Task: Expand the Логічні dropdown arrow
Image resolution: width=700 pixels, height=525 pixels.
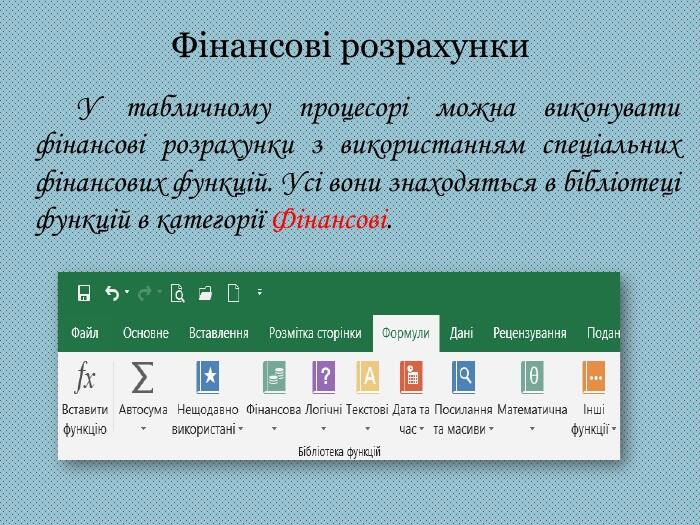Action: click(x=324, y=429)
